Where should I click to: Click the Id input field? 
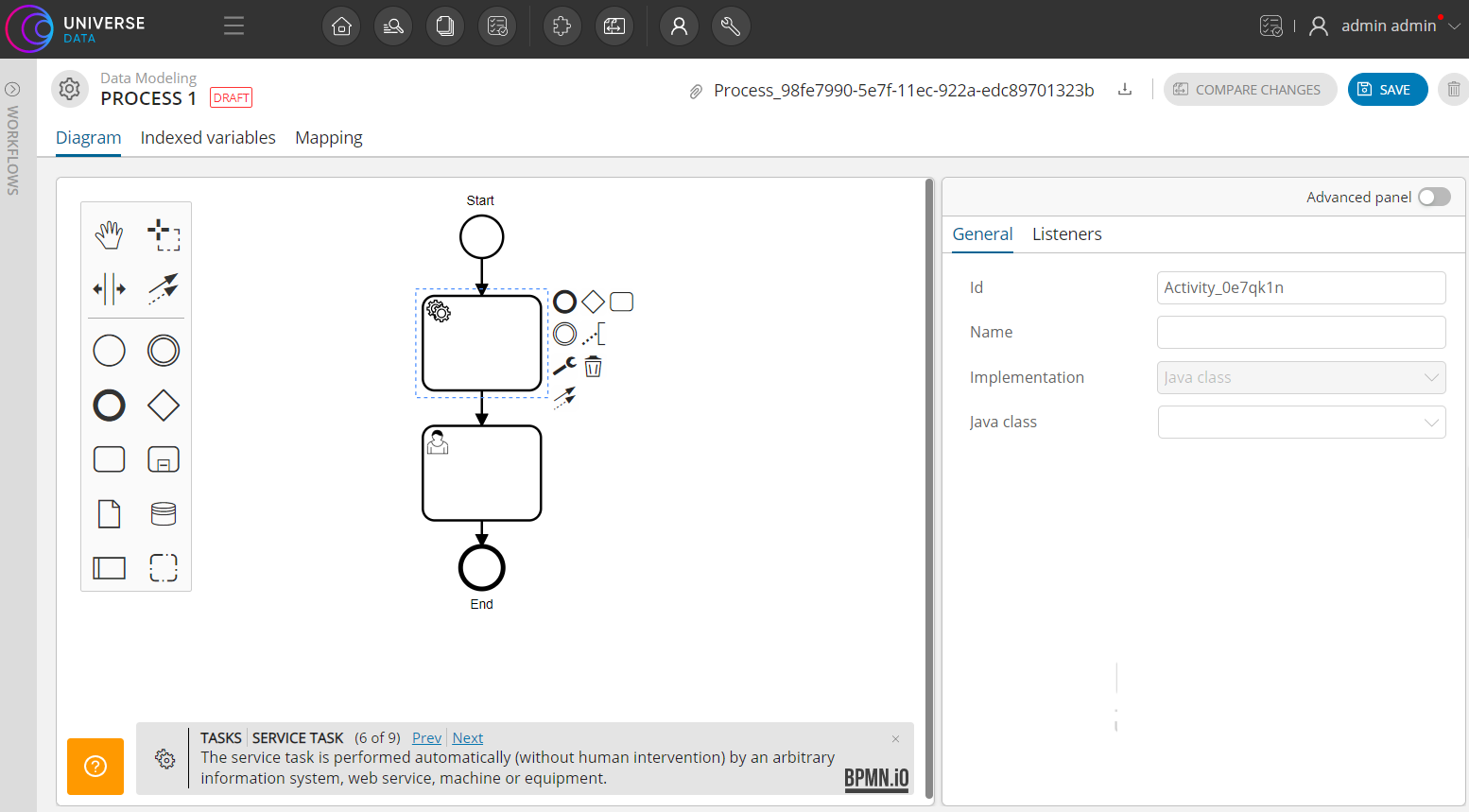[x=1302, y=287]
